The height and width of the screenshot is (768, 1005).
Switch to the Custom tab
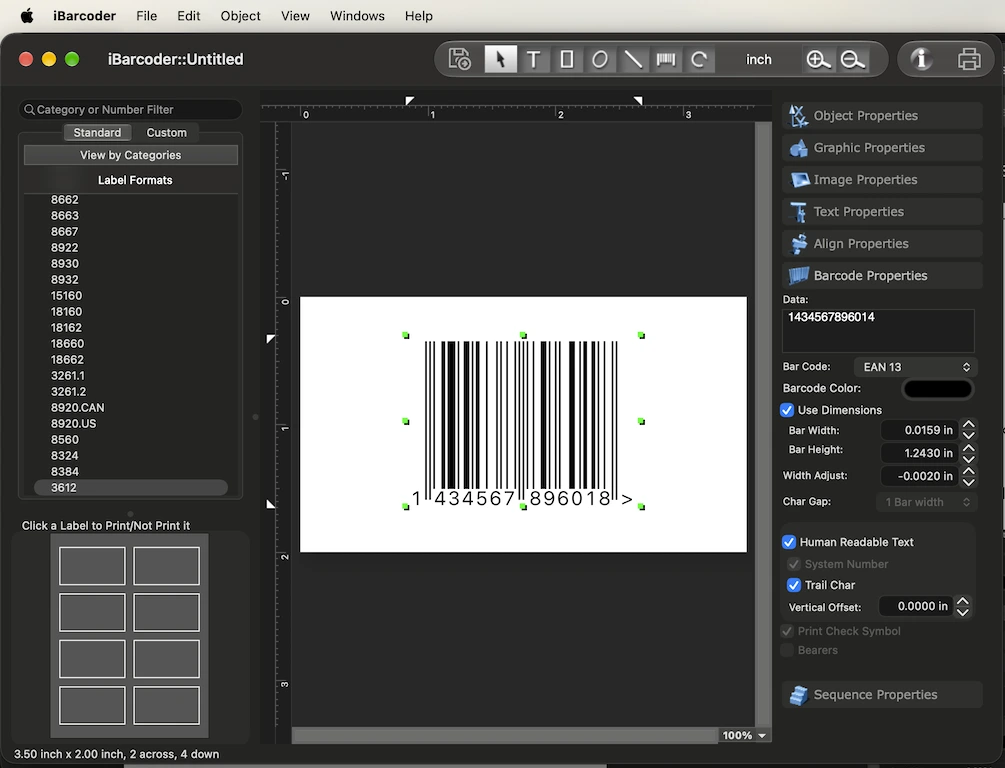click(x=167, y=133)
